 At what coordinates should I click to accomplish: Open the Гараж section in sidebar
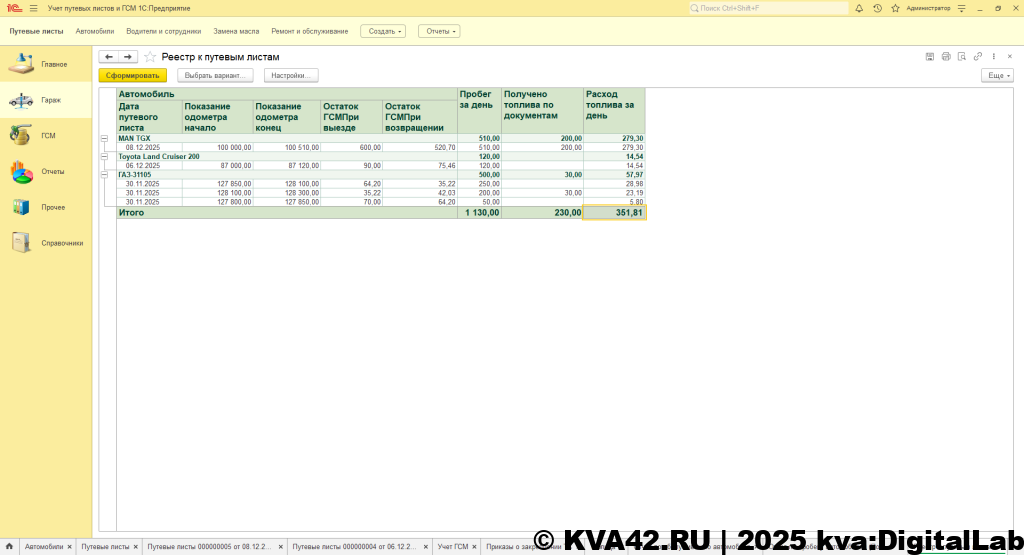pyautogui.click(x=46, y=100)
